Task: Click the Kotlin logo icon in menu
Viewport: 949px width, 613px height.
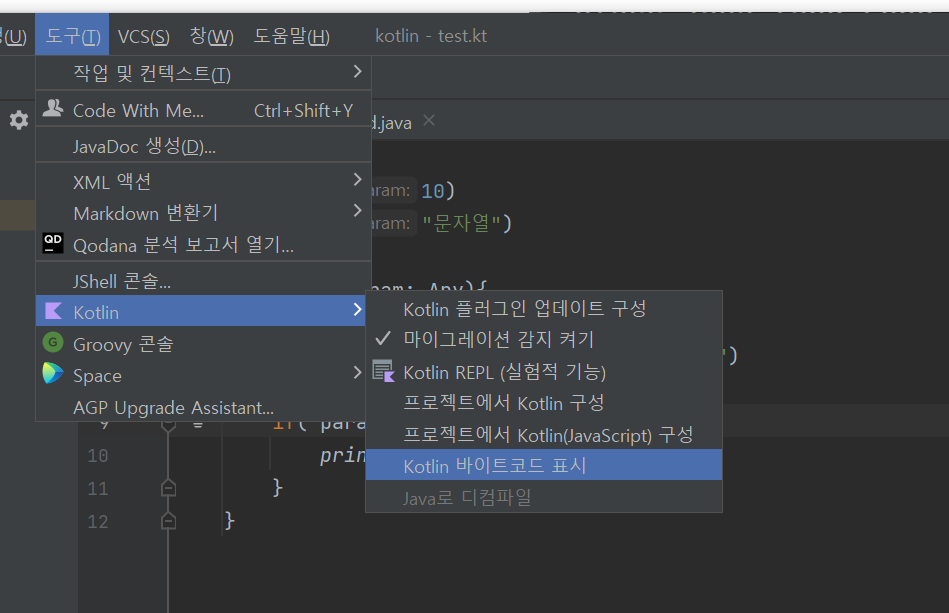Action: (x=53, y=311)
